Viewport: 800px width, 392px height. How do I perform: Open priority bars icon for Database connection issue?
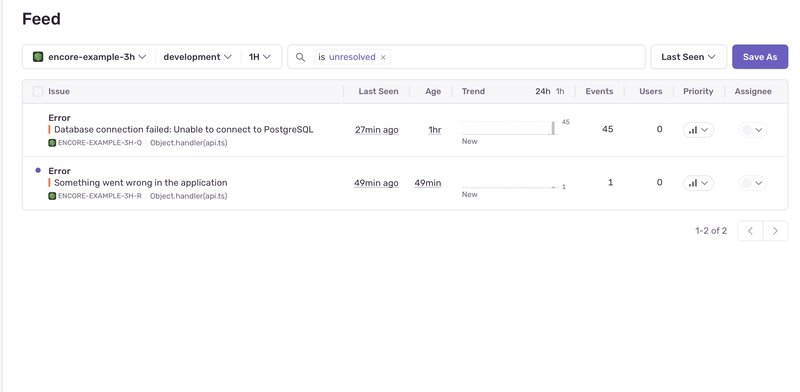(692, 130)
